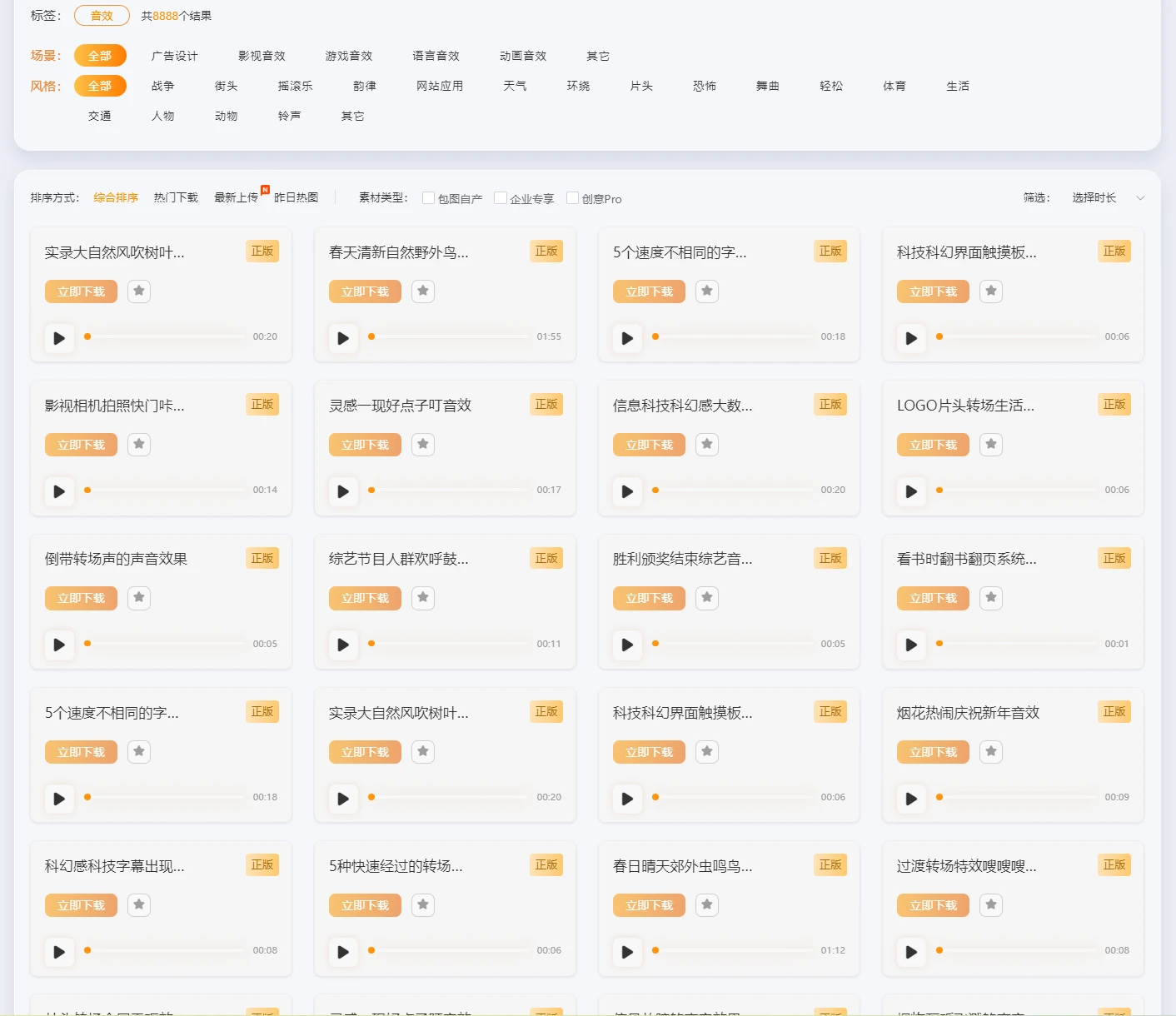Star the 科技科幻界面触摸板 card in first row

[x=991, y=291]
